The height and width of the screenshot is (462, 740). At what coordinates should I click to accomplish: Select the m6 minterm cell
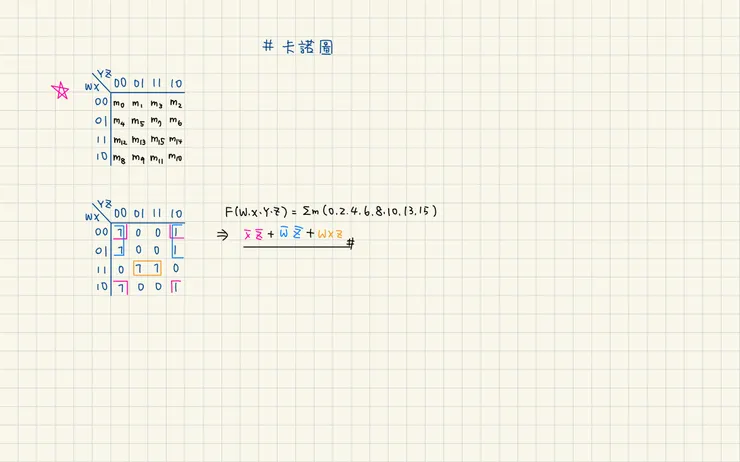[x=176, y=122]
